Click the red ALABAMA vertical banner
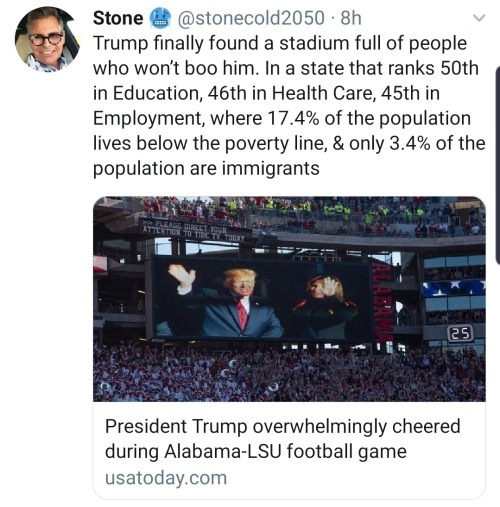 click(383, 302)
